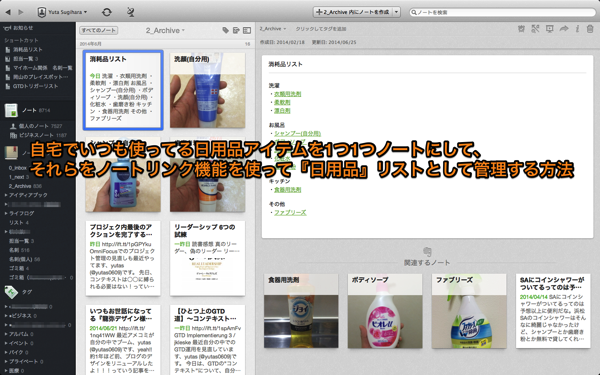The height and width of the screenshot is (375, 600).
Task: Click the notebooks section icon
Action: pyautogui.click(x=11, y=153)
